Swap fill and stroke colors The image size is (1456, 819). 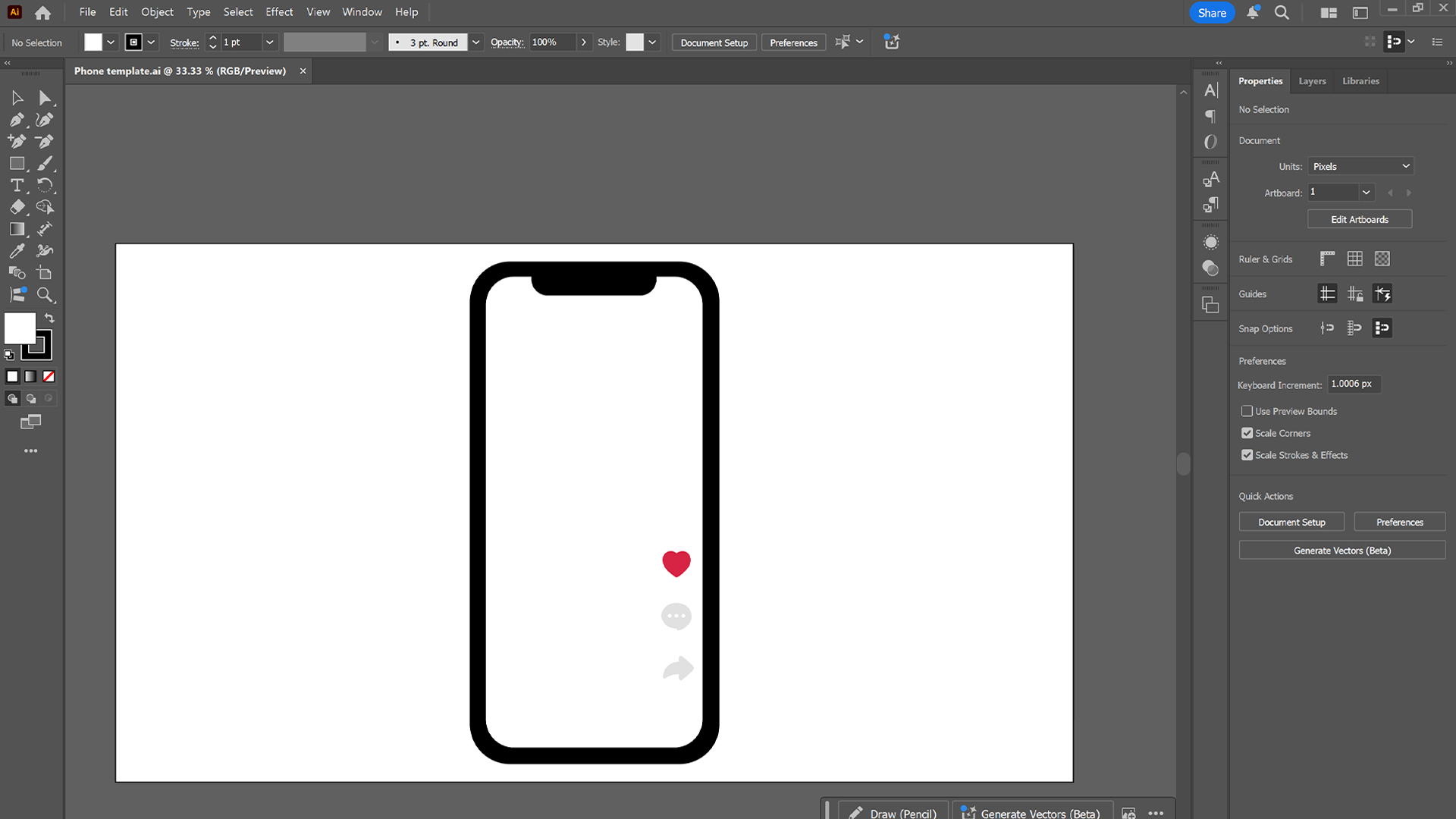click(x=49, y=318)
